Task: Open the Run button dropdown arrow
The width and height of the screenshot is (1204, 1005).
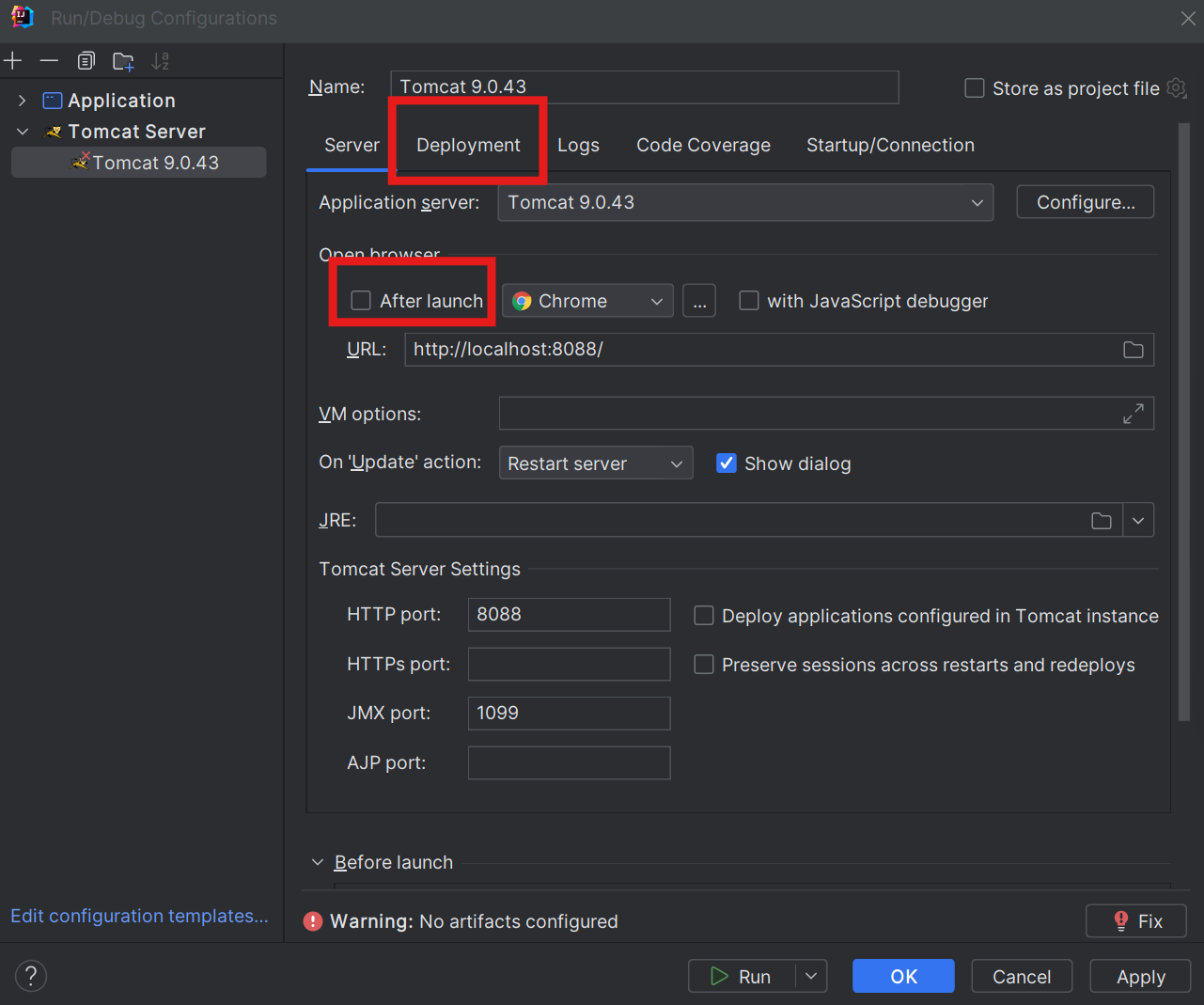Action: pyautogui.click(x=811, y=977)
